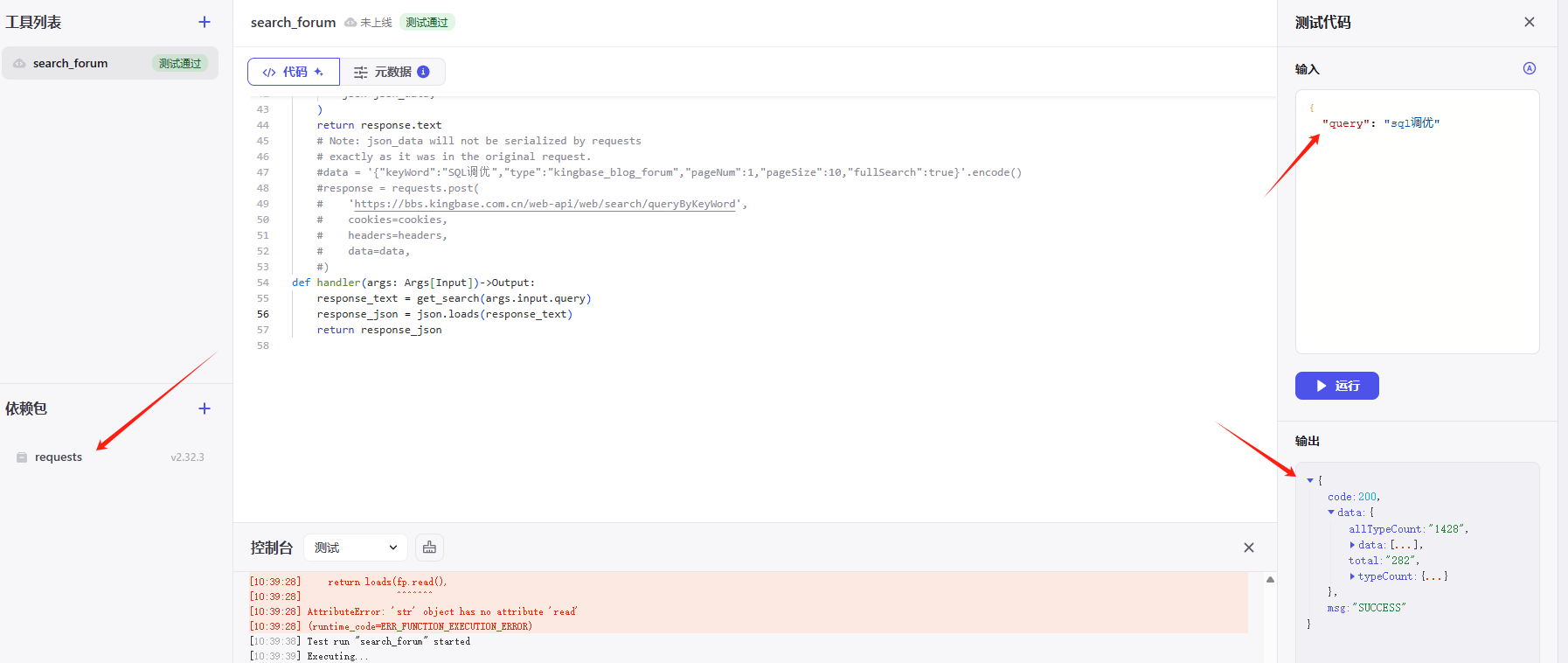Collapse the root JSON output object
Screen dimensions: 1568x663
[1310, 480]
